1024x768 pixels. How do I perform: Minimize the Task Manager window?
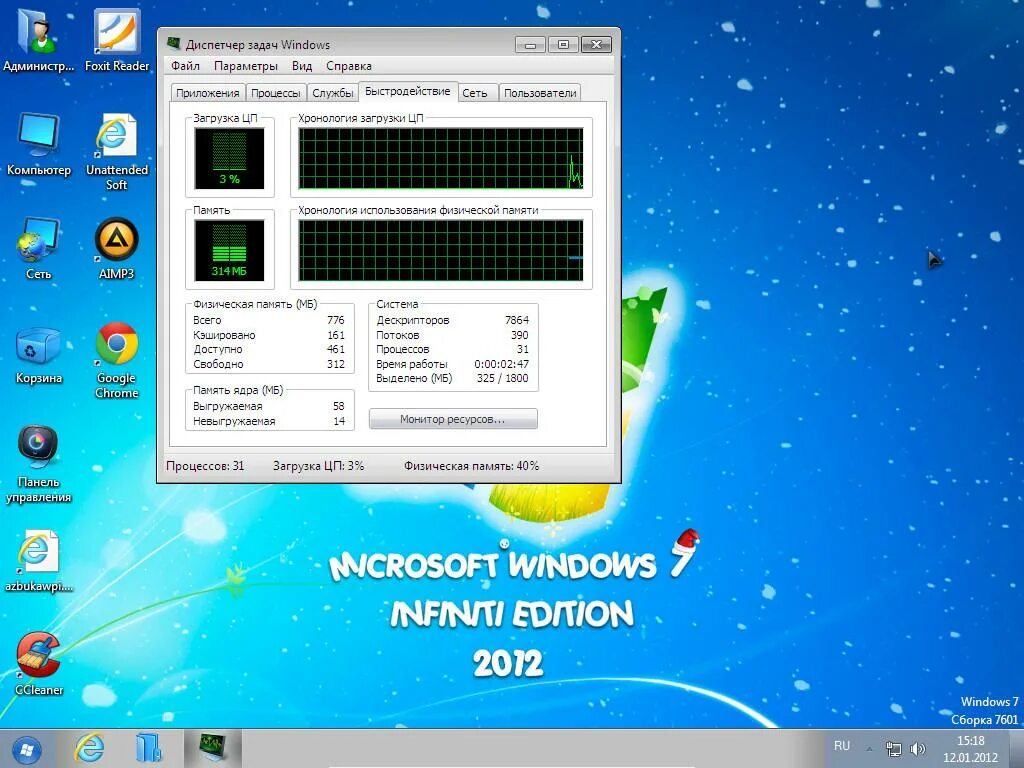coord(530,45)
